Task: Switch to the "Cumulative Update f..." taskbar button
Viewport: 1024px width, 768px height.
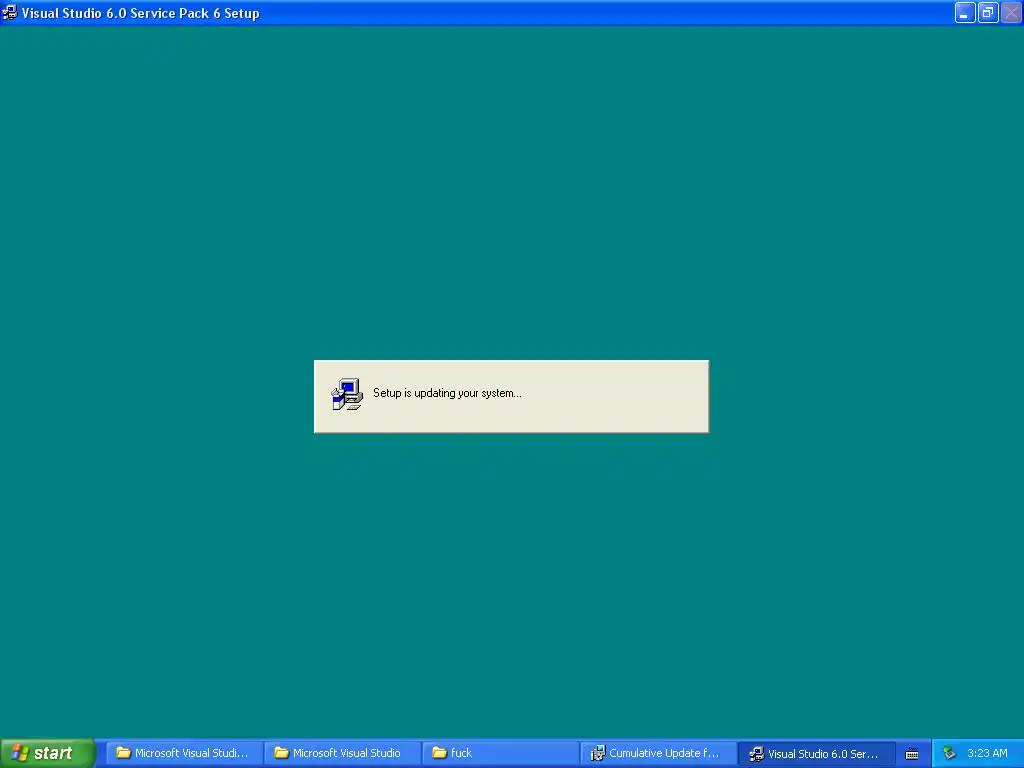Action: 658,753
